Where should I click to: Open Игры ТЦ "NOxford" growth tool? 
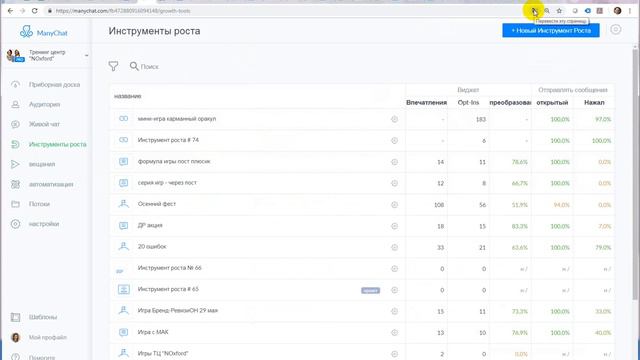(x=163, y=353)
